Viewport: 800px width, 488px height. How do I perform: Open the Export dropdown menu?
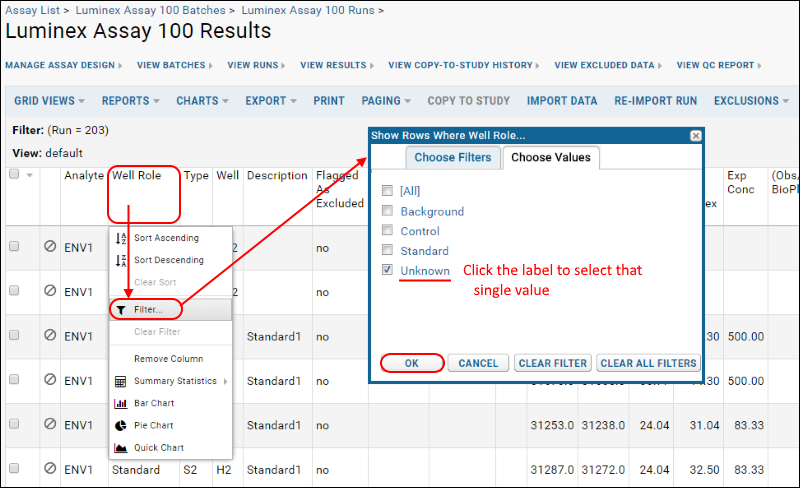point(271,101)
